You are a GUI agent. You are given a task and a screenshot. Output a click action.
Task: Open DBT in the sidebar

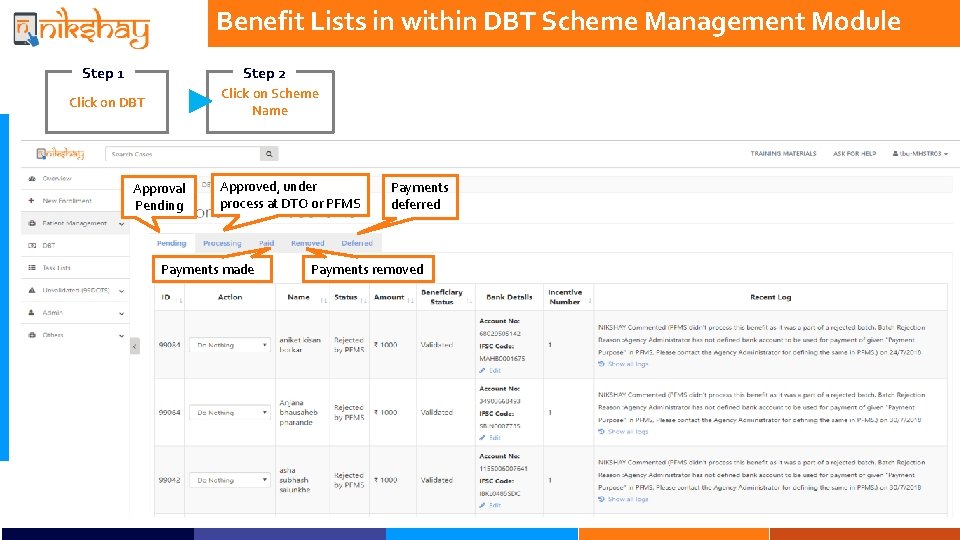tap(49, 246)
